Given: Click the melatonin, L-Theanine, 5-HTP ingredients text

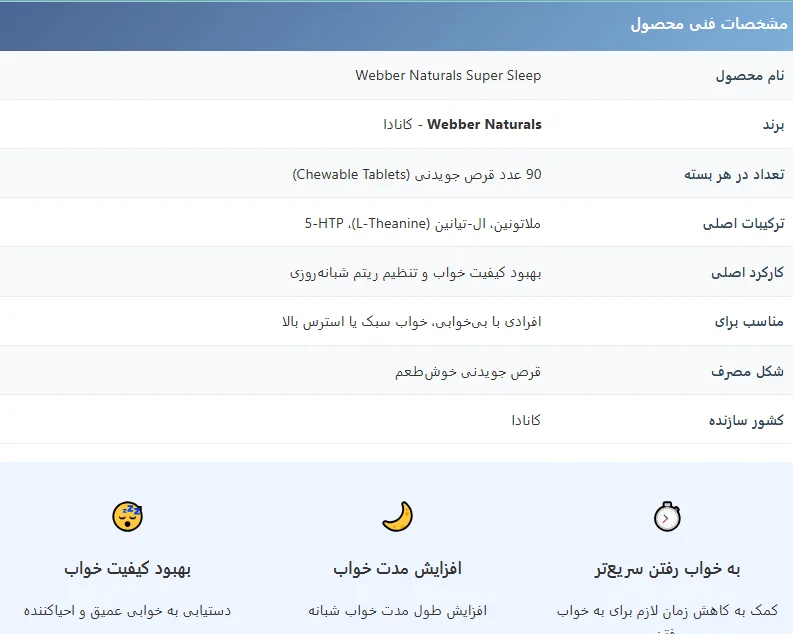Looking at the screenshot, I should click(422, 223).
